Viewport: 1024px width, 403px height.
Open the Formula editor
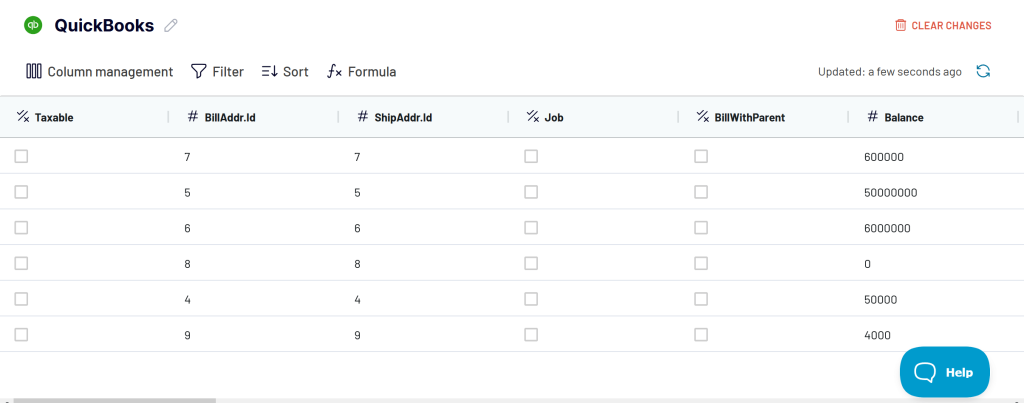coord(362,71)
